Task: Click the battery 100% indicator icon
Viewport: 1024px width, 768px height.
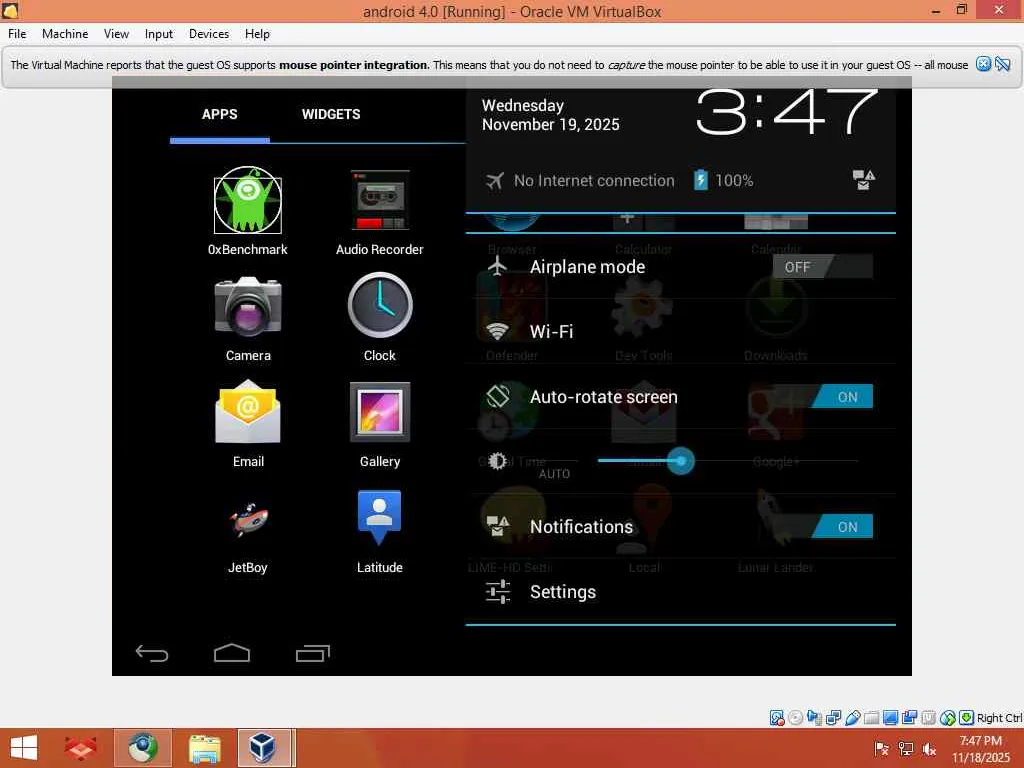Action: (700, 180)
